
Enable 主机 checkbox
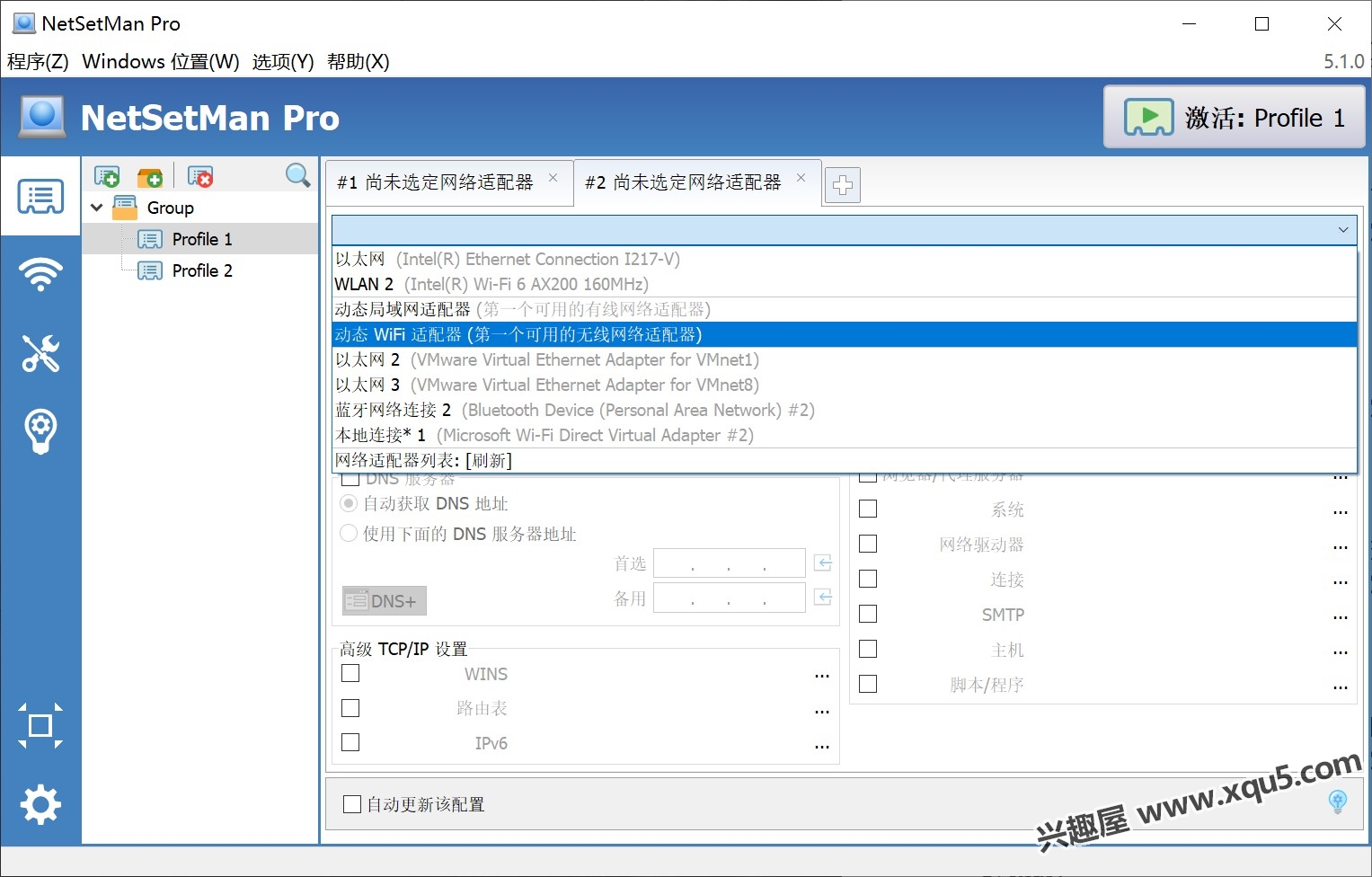868,649
